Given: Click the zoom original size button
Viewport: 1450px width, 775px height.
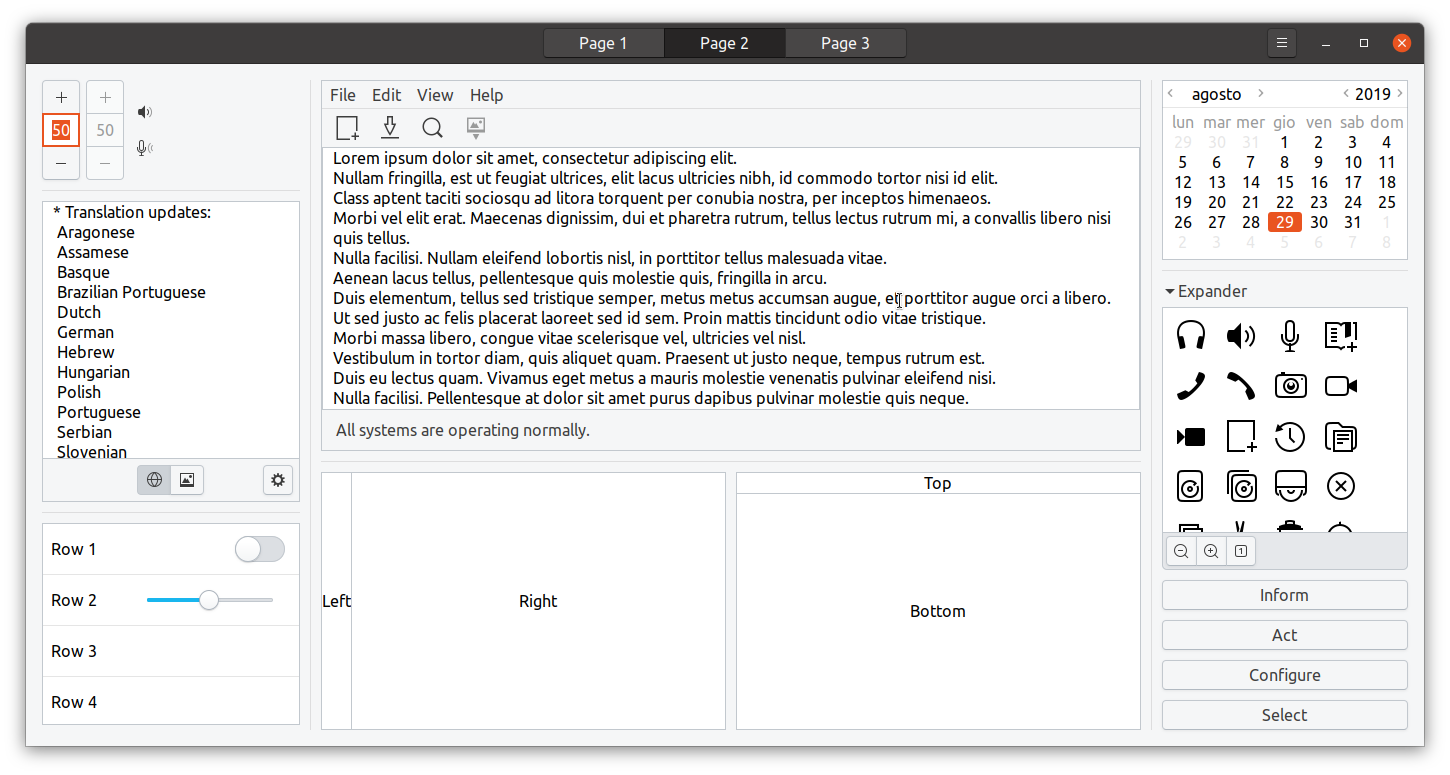Looking at the screenshot, I should [1241, 551].
